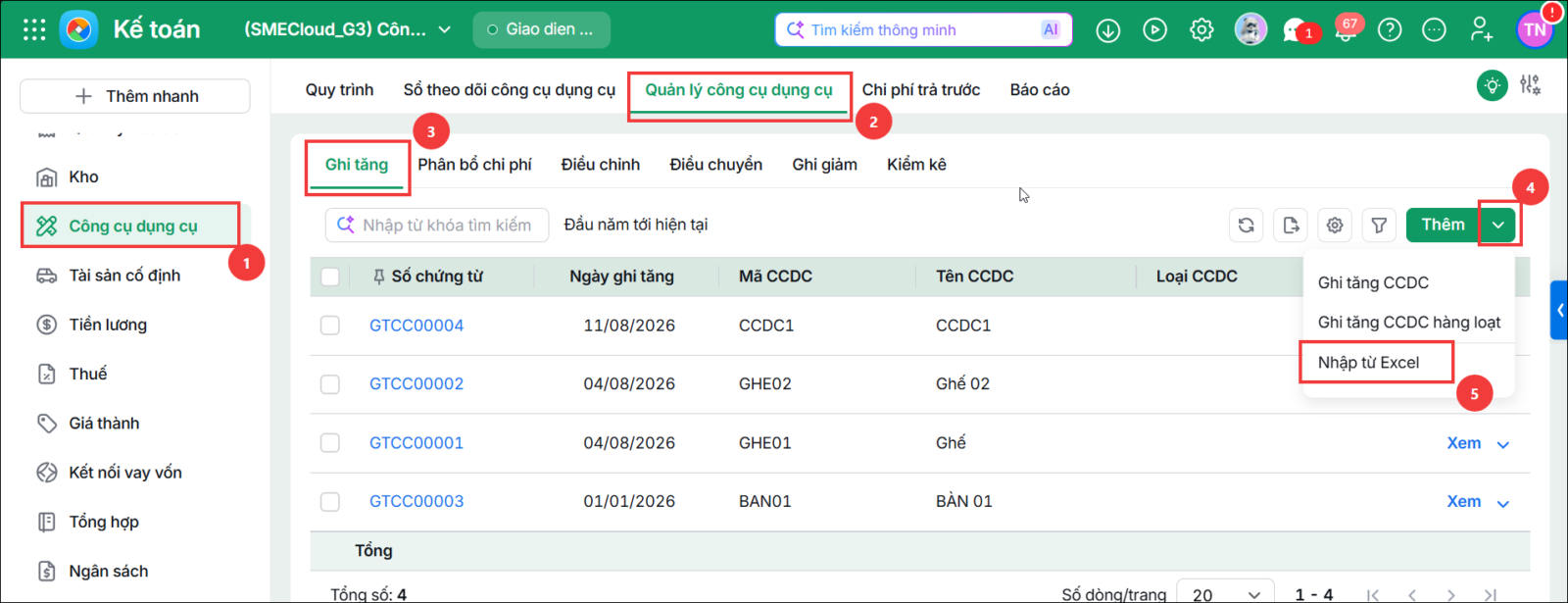Expand the Thêm button dropdown arrow

[1498, 226]
